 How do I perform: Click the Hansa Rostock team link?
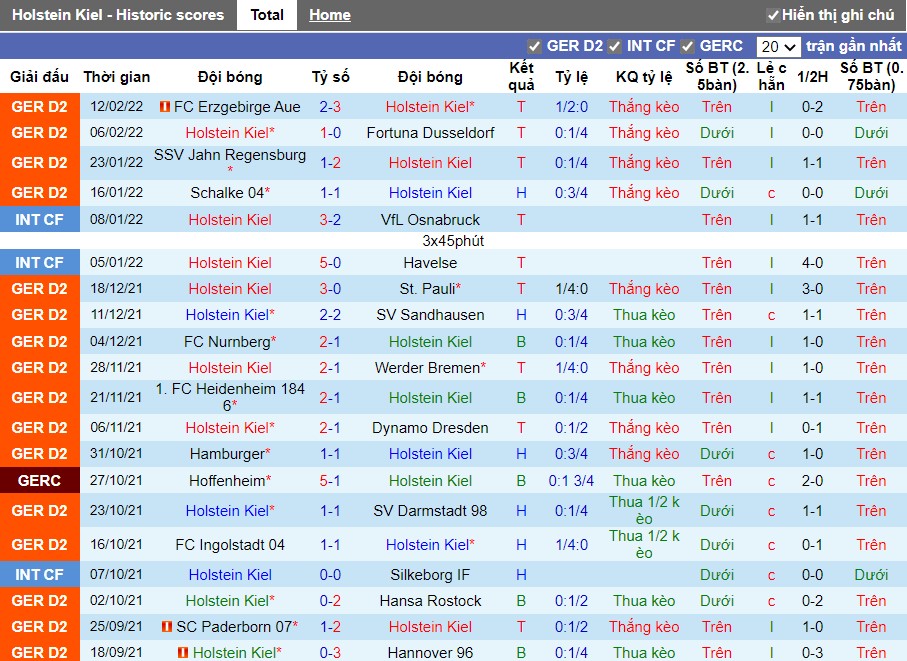point(430,601)
